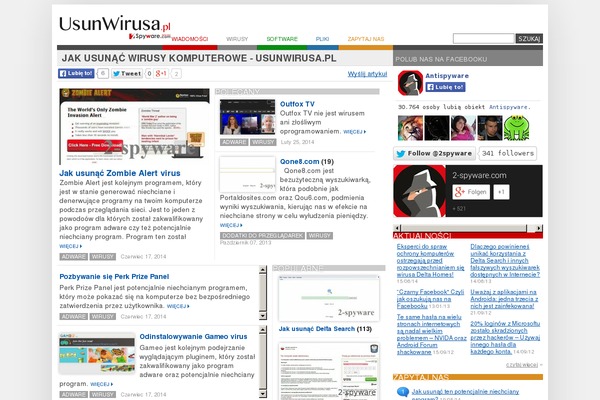
Task: Click the Wyślij artykuł link
Action: point(367,74)
